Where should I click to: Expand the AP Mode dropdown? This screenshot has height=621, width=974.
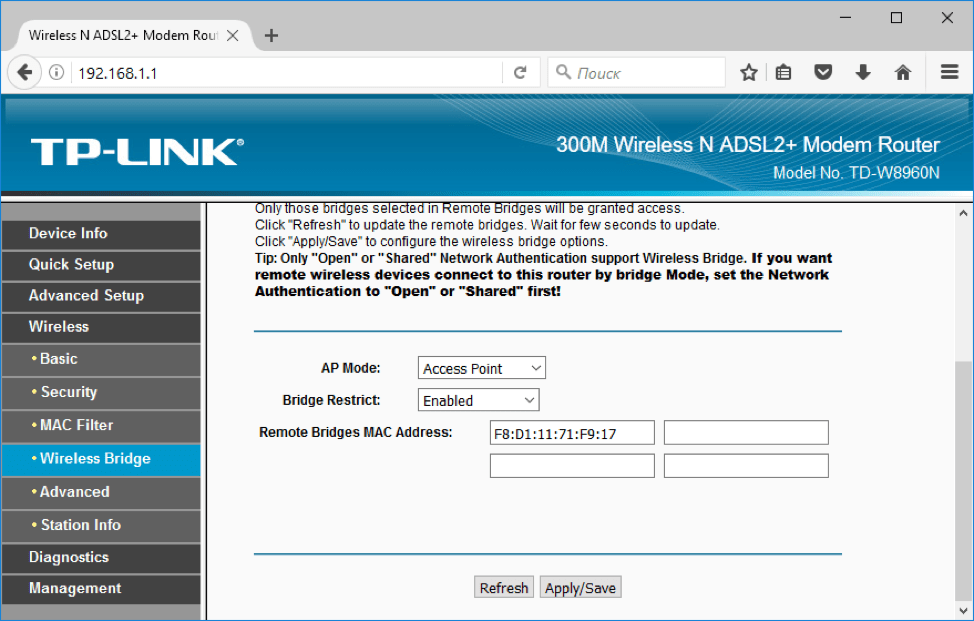[x=481, y=368]
